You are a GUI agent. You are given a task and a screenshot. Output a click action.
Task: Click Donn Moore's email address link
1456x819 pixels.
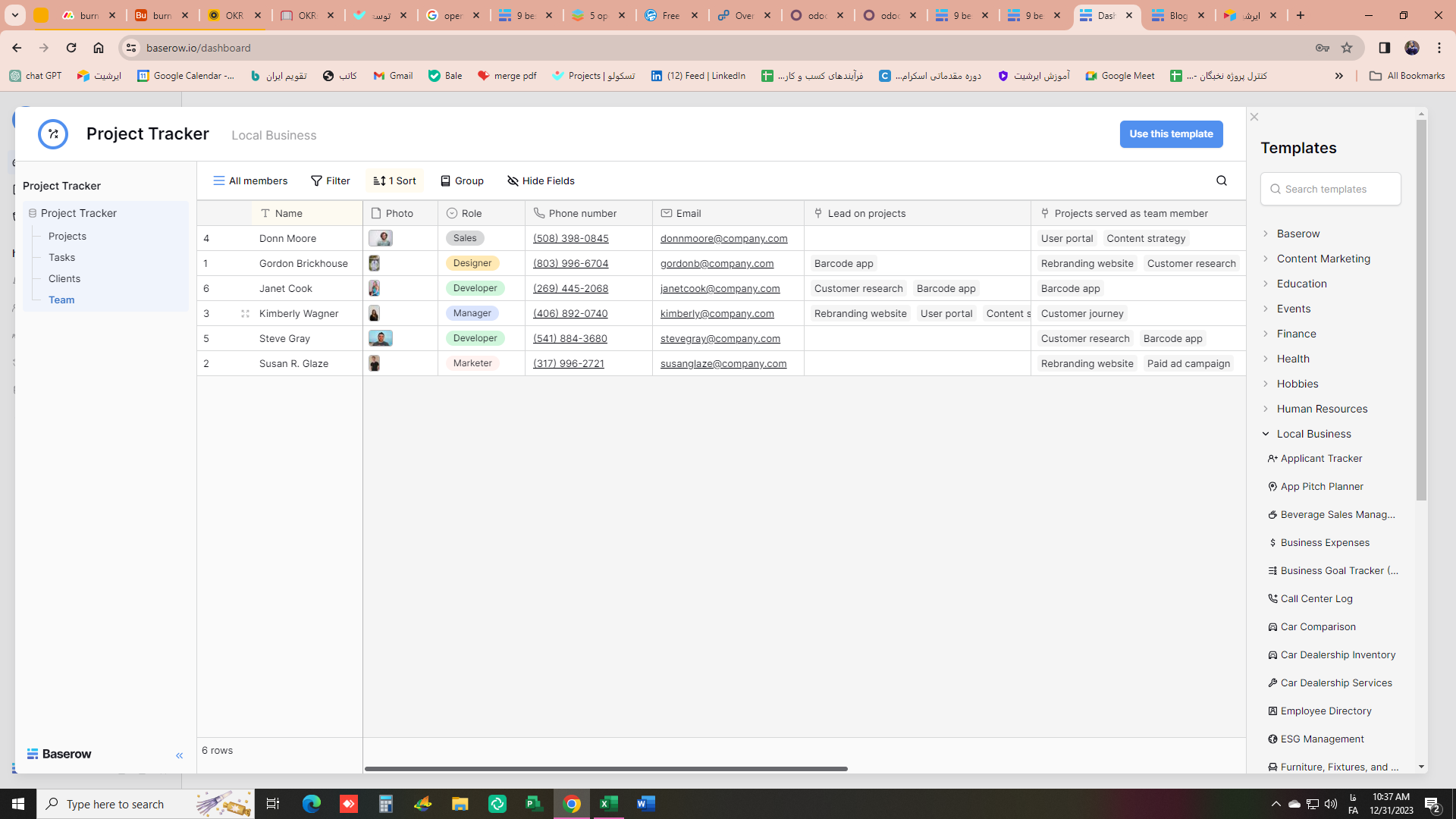[x=723, y=238]
